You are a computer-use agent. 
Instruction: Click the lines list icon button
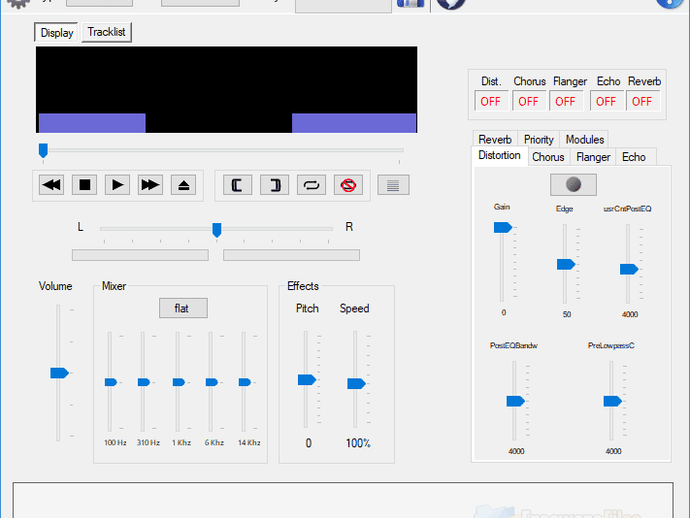point(393,185)
